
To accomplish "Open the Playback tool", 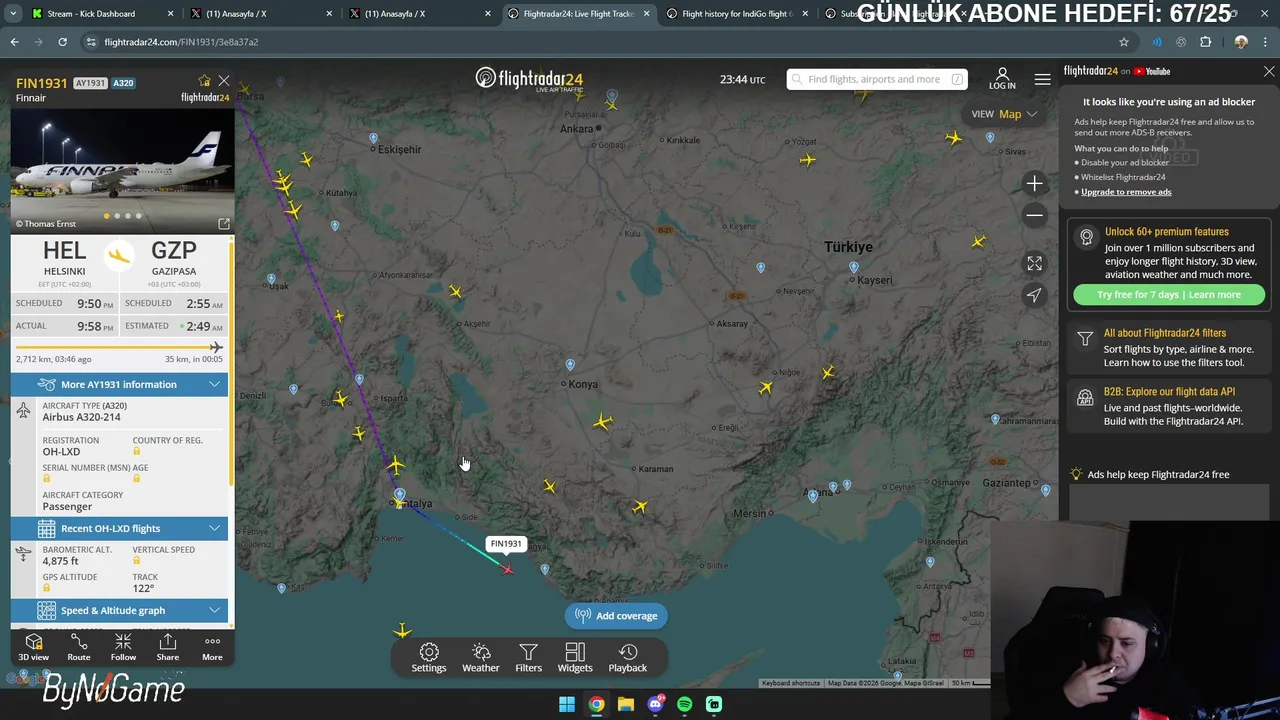I will 628,658.
